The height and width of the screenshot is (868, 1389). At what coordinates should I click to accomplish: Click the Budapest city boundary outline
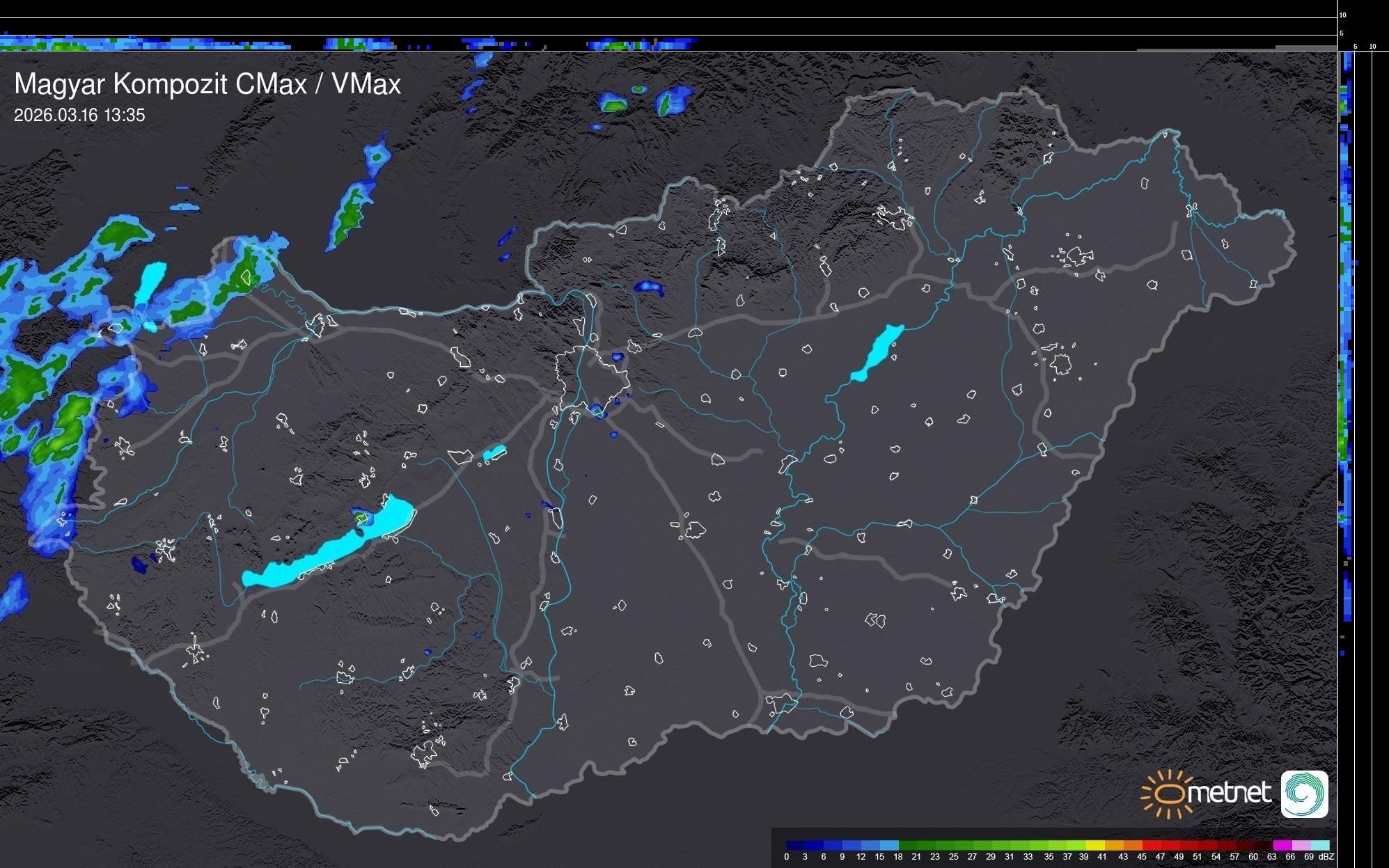[592, 379]
